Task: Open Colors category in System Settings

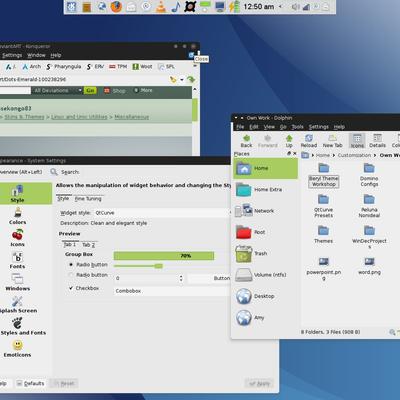Action: [x=17, y=216]
